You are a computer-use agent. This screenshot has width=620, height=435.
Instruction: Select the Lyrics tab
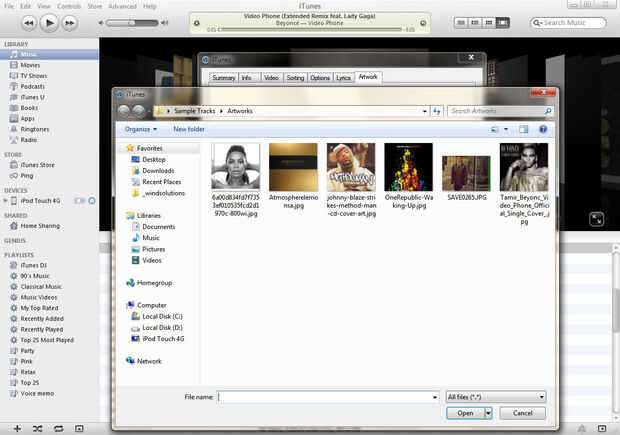coord(343,78)
